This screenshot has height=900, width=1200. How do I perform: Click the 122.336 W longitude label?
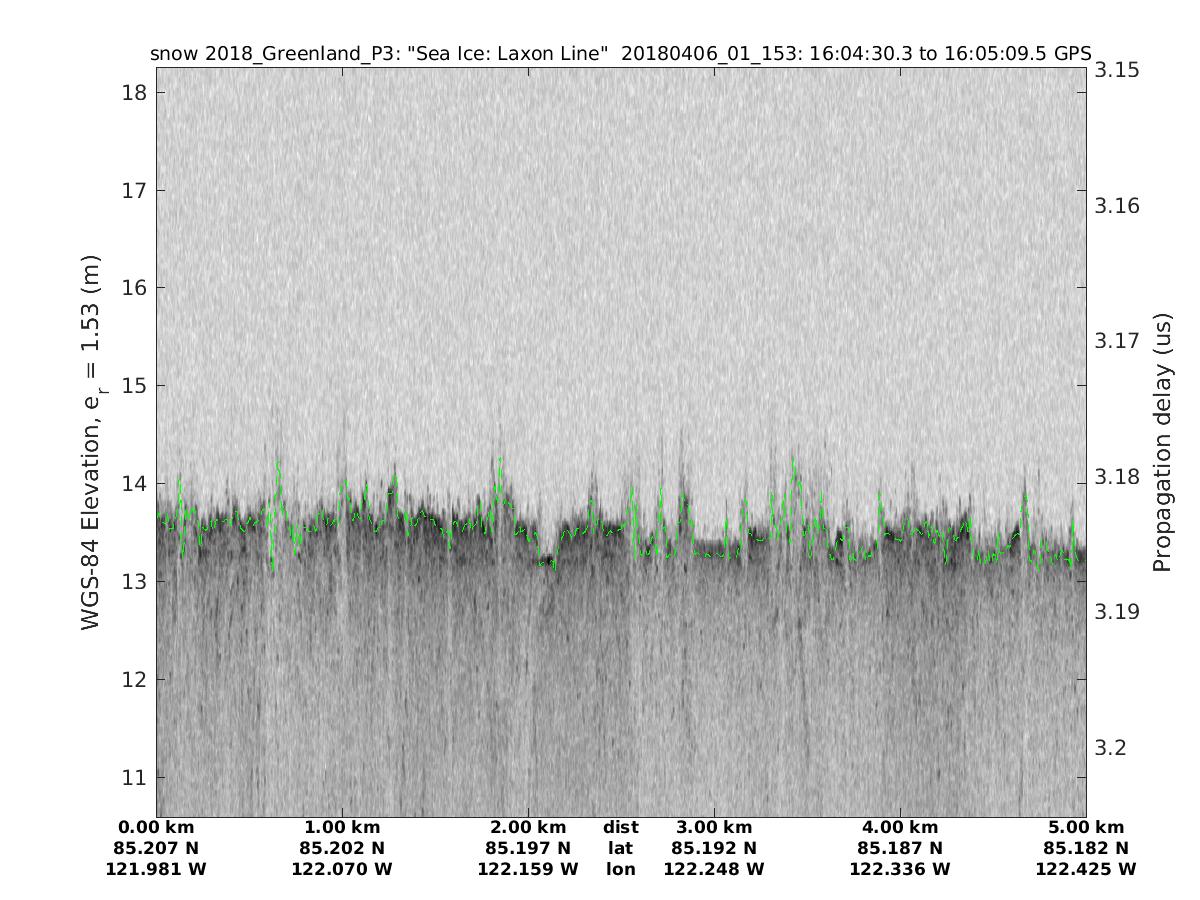click(x=900, y=869)
